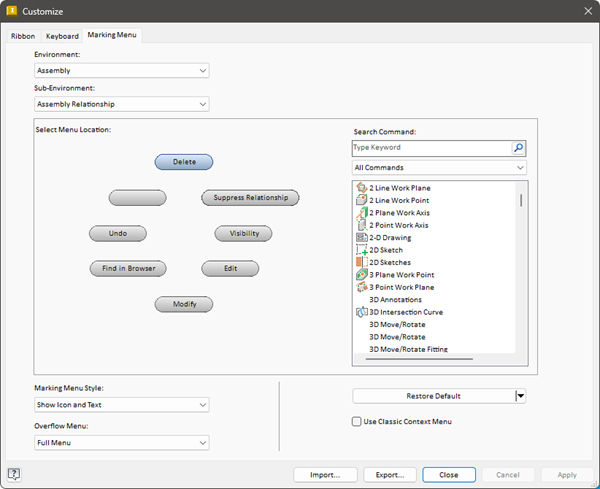This screenshot has height=489, width=600.
Task: Click the 2D Sketch command icon
Action: 362,249
